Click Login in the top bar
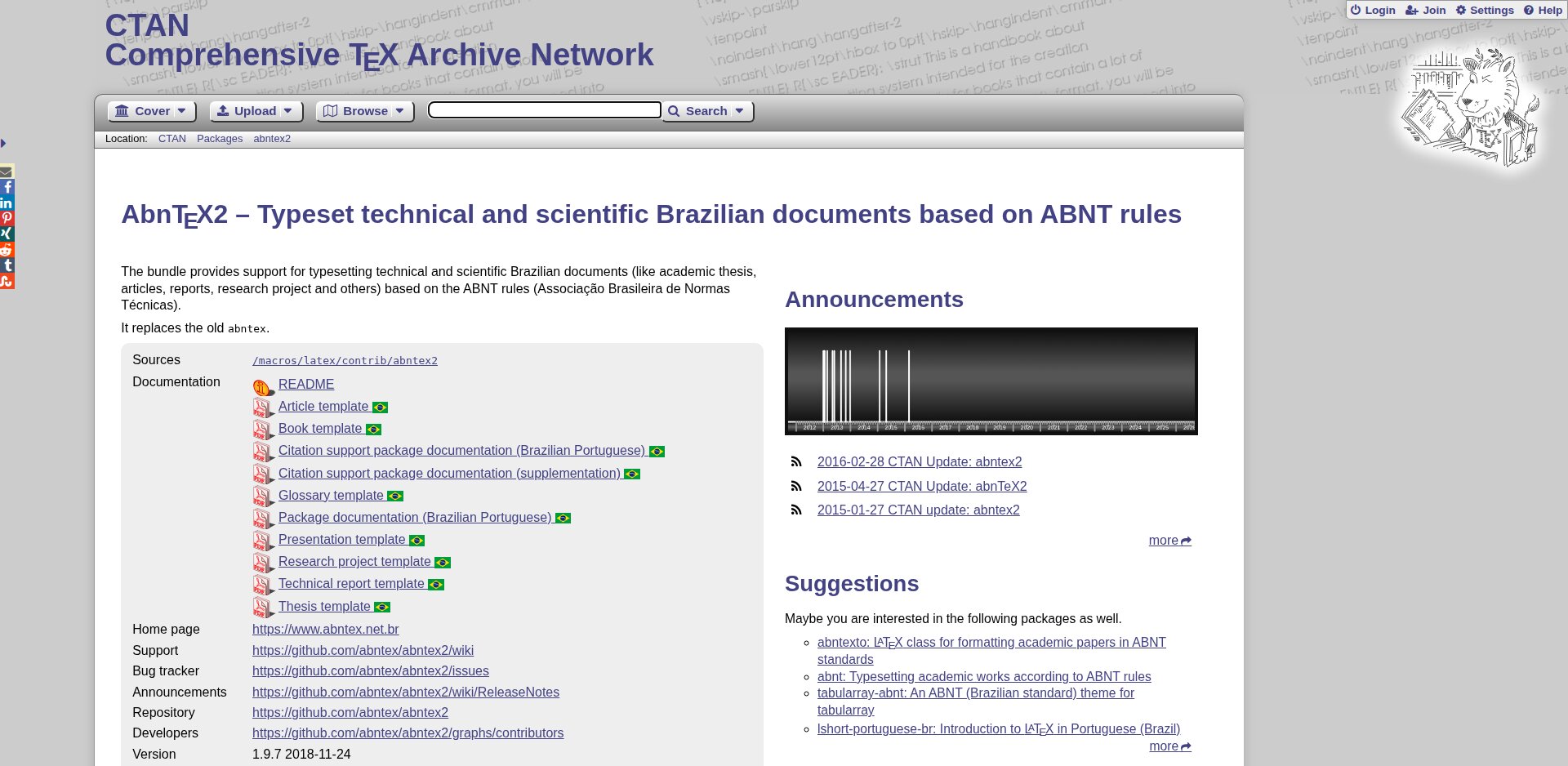The image size is (1568, 766). click(x=1372, y=11)
